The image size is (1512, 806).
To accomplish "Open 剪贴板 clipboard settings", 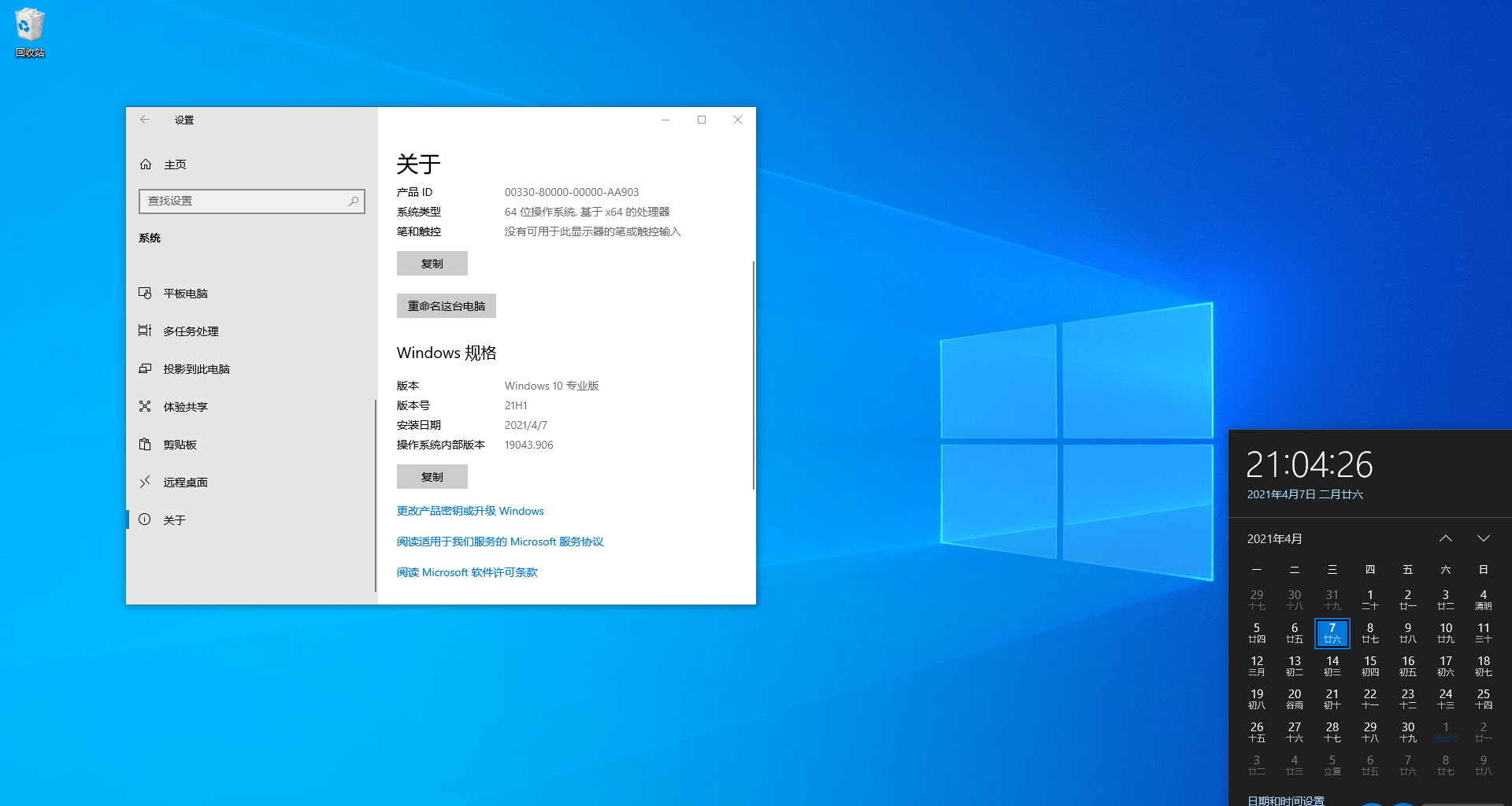I will tap(250, 445).
